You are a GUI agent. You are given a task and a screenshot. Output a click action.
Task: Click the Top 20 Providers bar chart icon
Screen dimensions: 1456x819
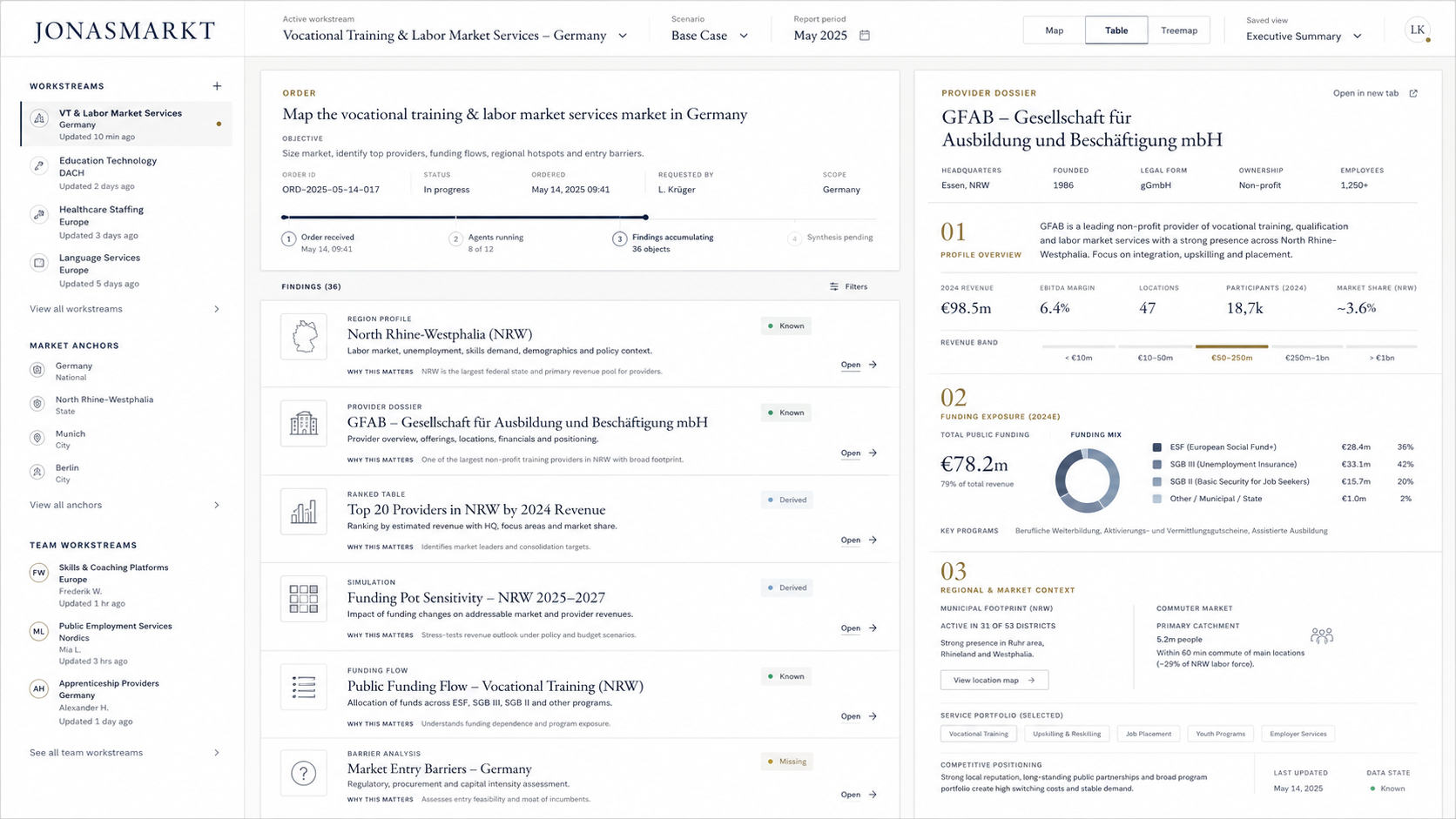coord(304,512)
